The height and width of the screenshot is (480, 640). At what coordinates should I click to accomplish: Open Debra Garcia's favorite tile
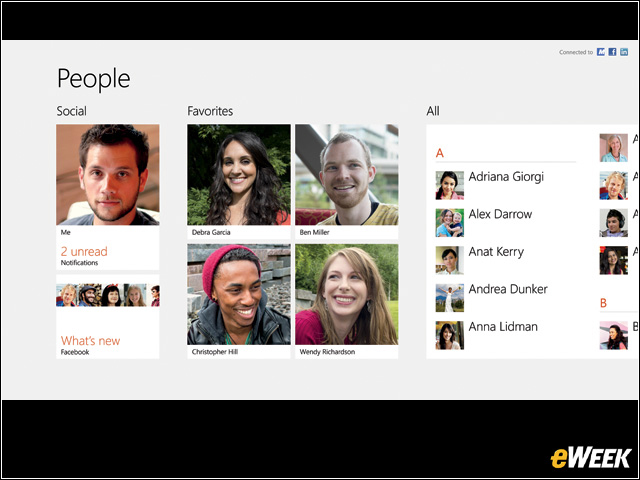click(239, 182)
